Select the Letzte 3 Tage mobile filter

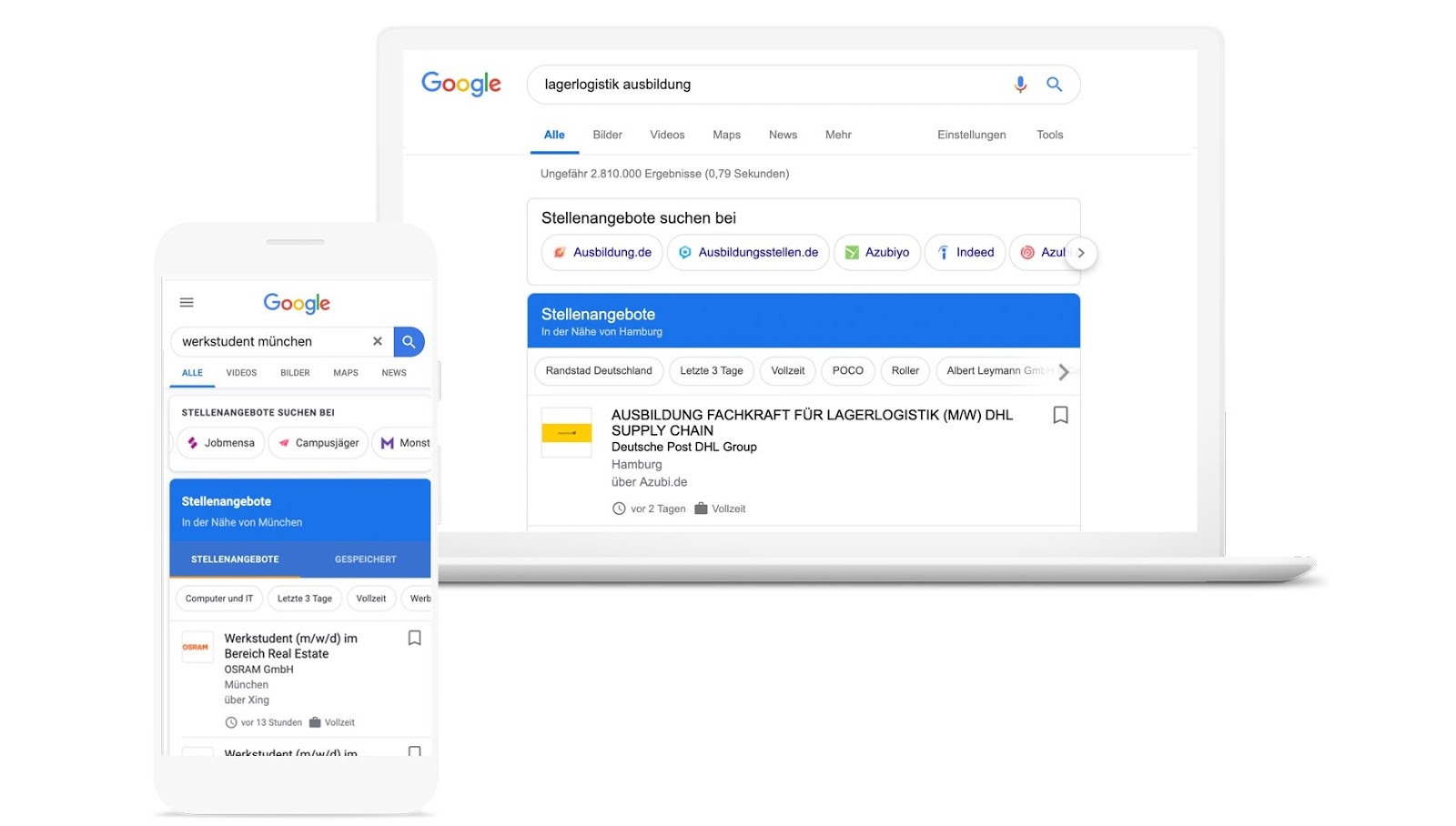coord(305,599)
